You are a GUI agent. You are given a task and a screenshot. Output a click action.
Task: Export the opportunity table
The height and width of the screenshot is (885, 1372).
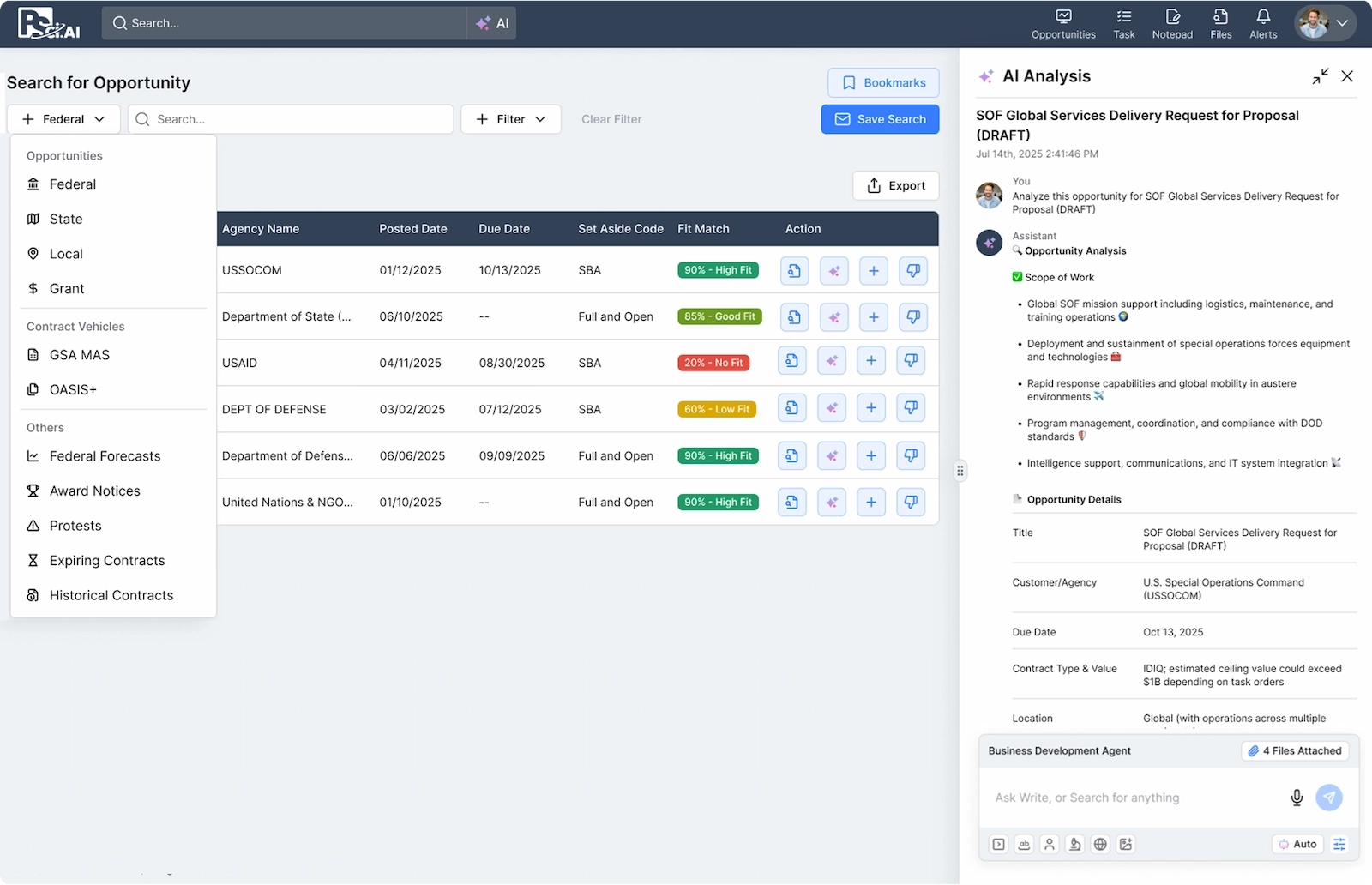(x=895, y=185)
